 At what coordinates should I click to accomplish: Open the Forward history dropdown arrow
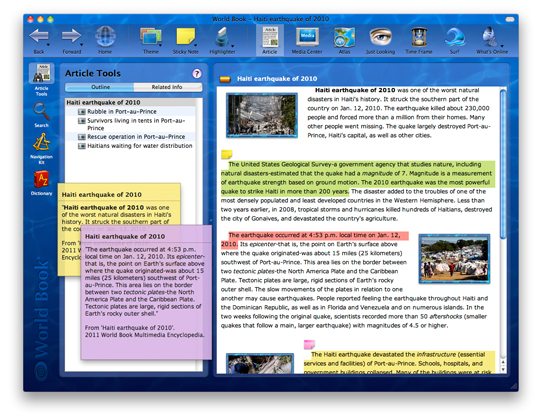(82, 45)
